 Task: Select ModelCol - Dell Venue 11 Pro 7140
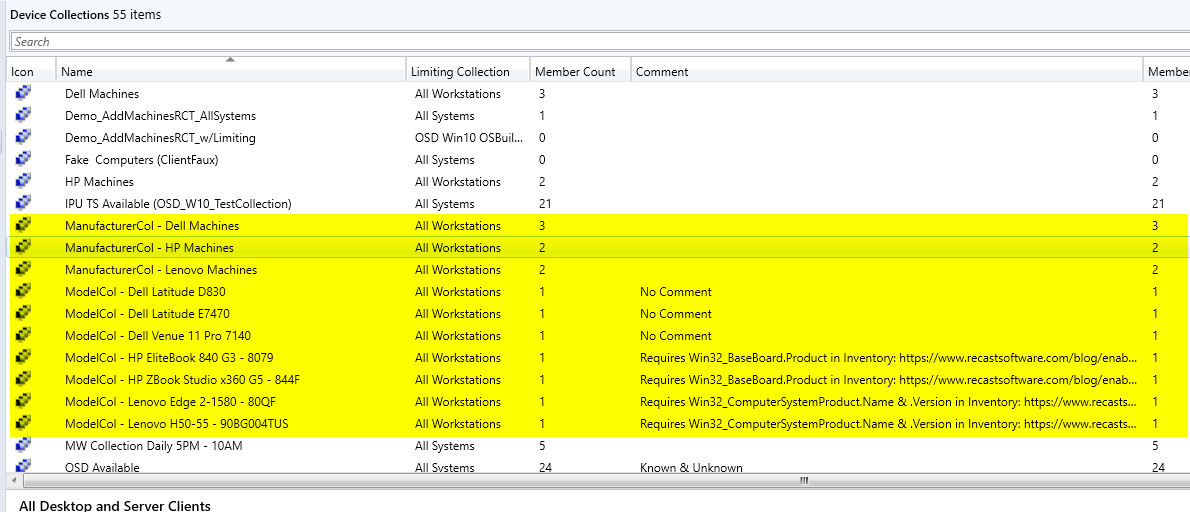tap(158, 336)
